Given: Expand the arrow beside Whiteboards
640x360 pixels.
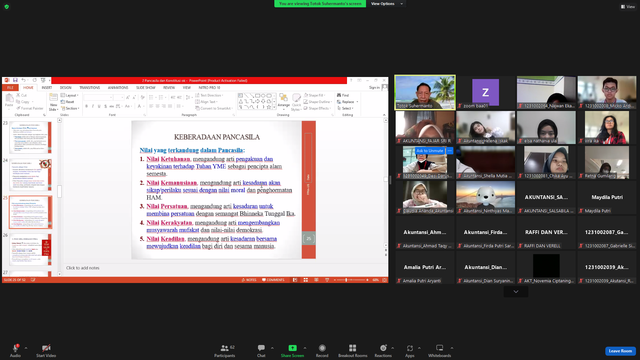Looking at the screenshot, I should click(452, 348).
